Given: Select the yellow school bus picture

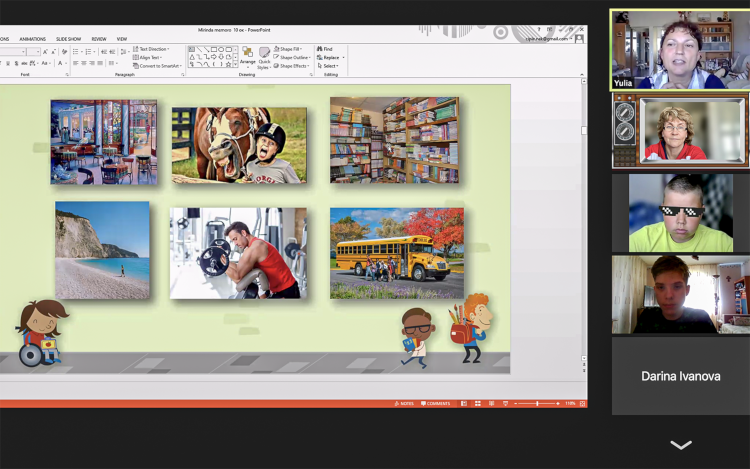Looking at the screenshot, I should (397, 253).
